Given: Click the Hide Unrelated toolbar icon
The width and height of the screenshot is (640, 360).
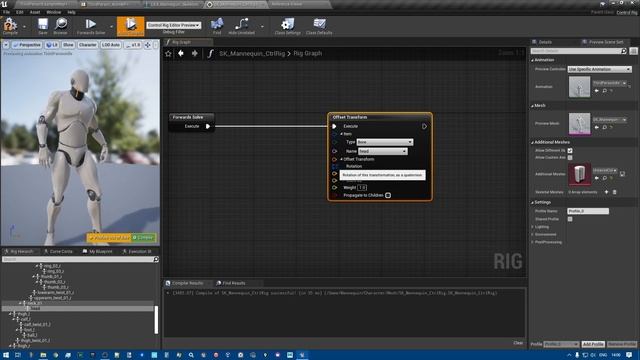Looking at the screenshot, I should [241, 25].
